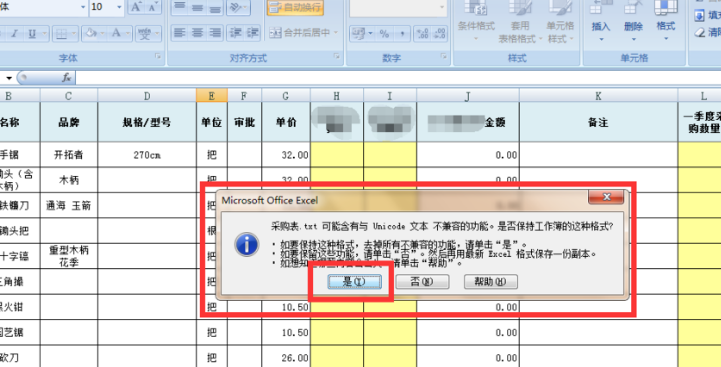Click the fill color paint bucket

coord(92,33)
